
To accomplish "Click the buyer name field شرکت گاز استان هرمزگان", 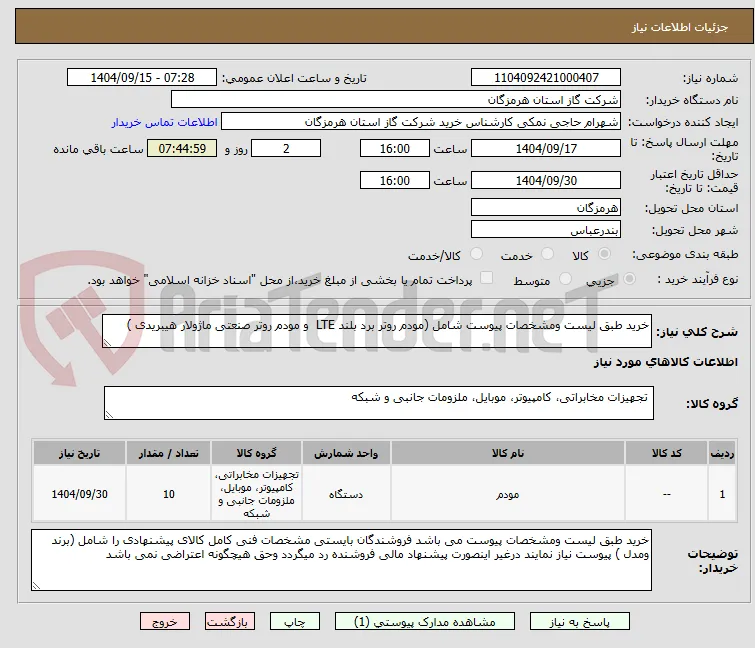I will pos(396,100).
